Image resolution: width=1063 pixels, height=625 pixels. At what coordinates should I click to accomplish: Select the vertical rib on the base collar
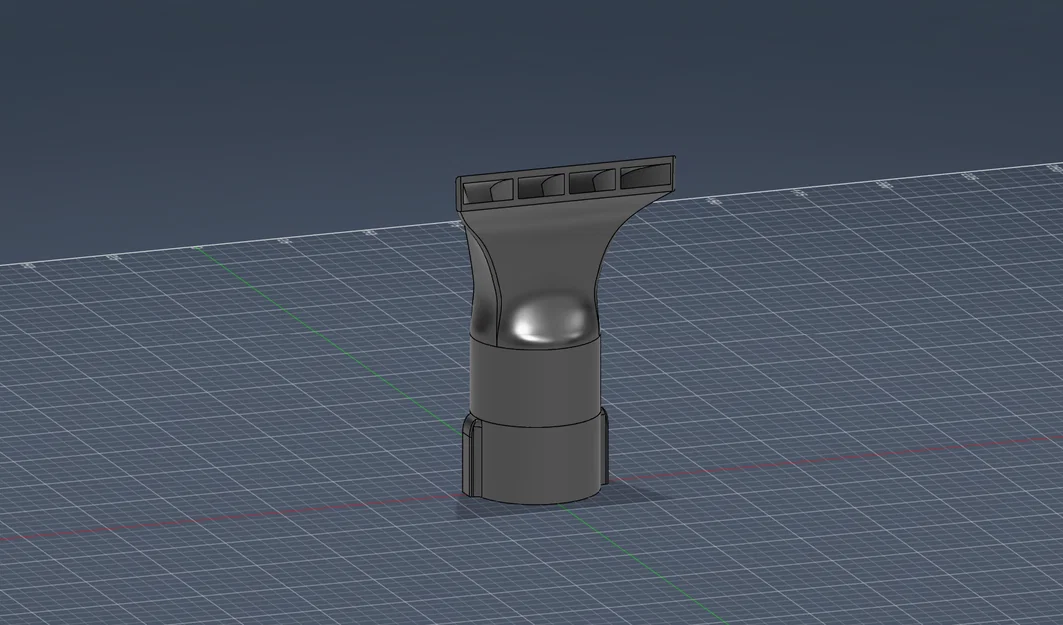(x=471, y=456)
